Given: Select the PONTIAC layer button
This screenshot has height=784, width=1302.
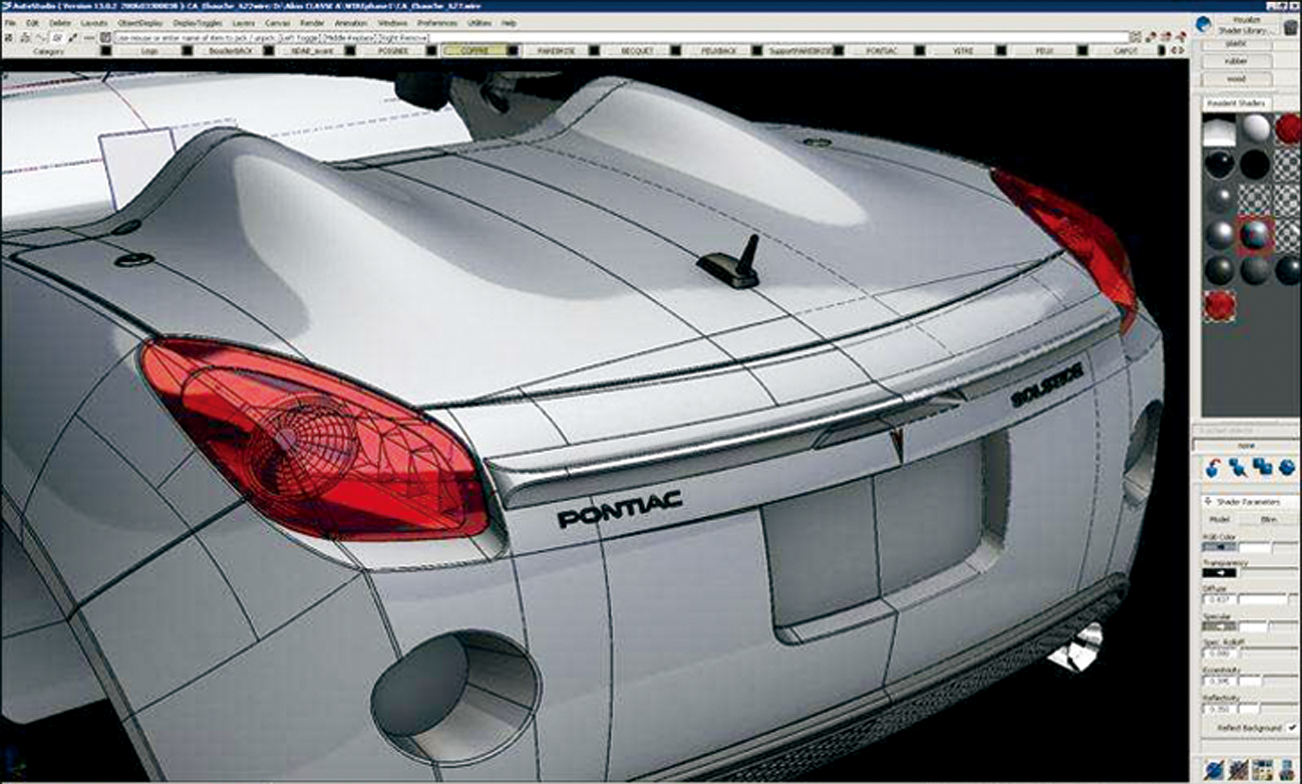Looking at the screenshot, I should [x=882, y=50].
